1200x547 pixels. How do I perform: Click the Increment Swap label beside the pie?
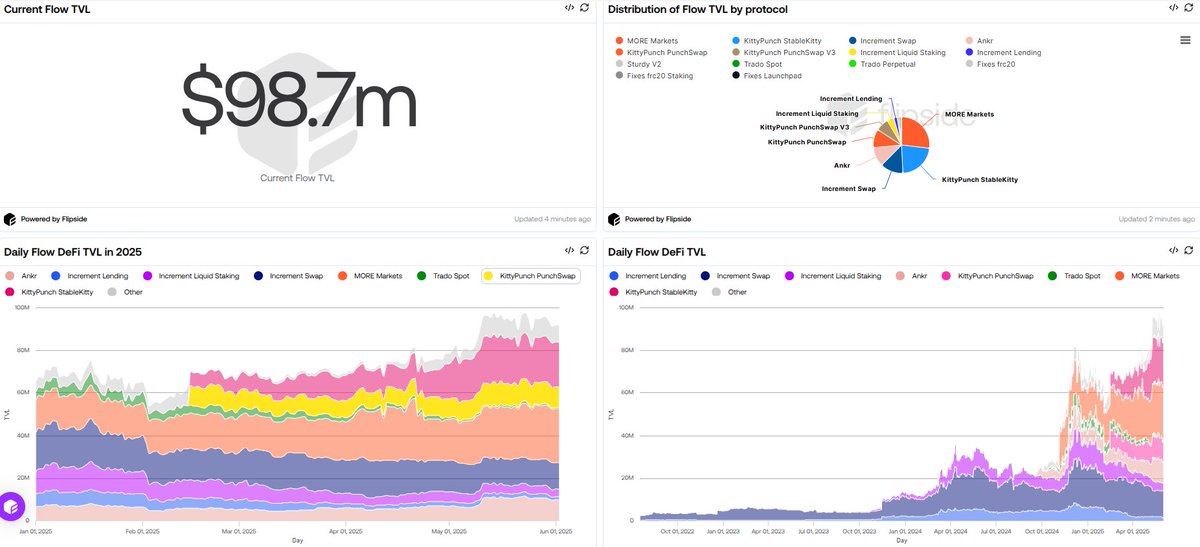pos(848,188)
